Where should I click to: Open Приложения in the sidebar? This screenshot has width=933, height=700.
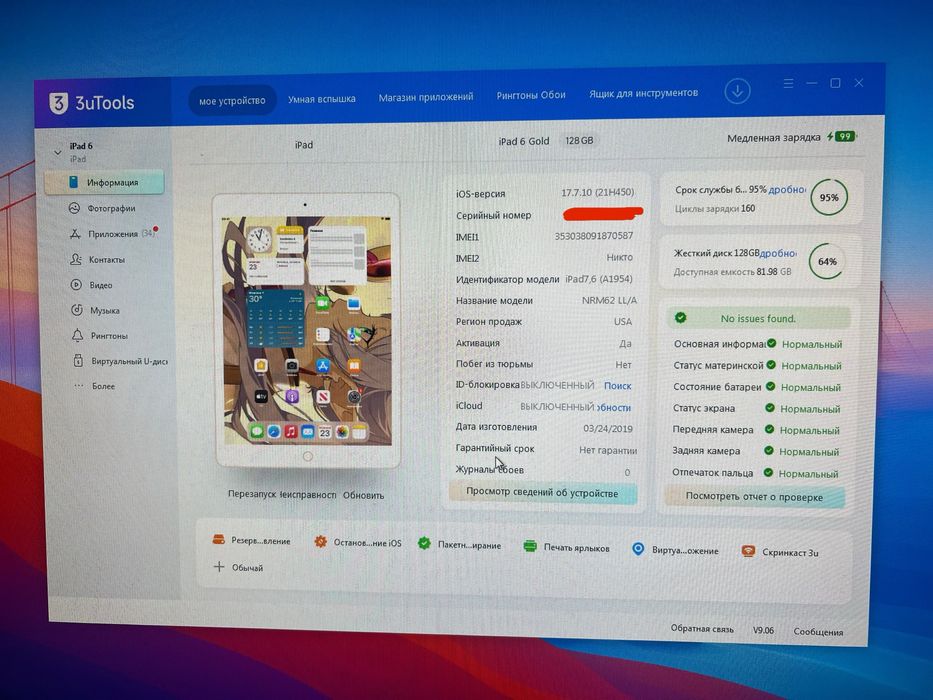113,234
